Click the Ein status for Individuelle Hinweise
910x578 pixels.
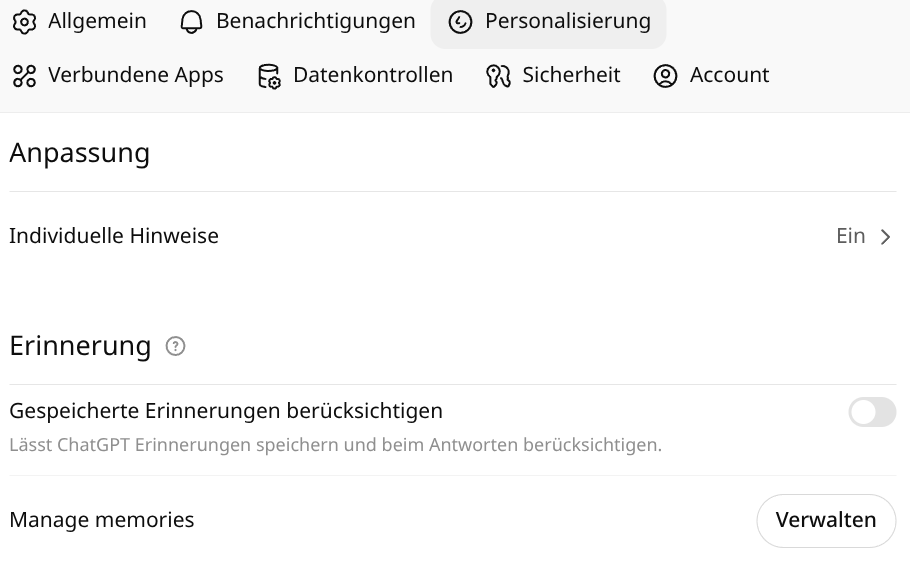(x=850, y=236)
